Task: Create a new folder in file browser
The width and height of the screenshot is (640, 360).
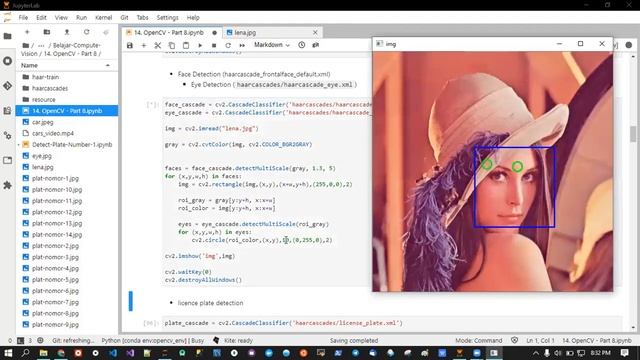Action: (47, 32)
